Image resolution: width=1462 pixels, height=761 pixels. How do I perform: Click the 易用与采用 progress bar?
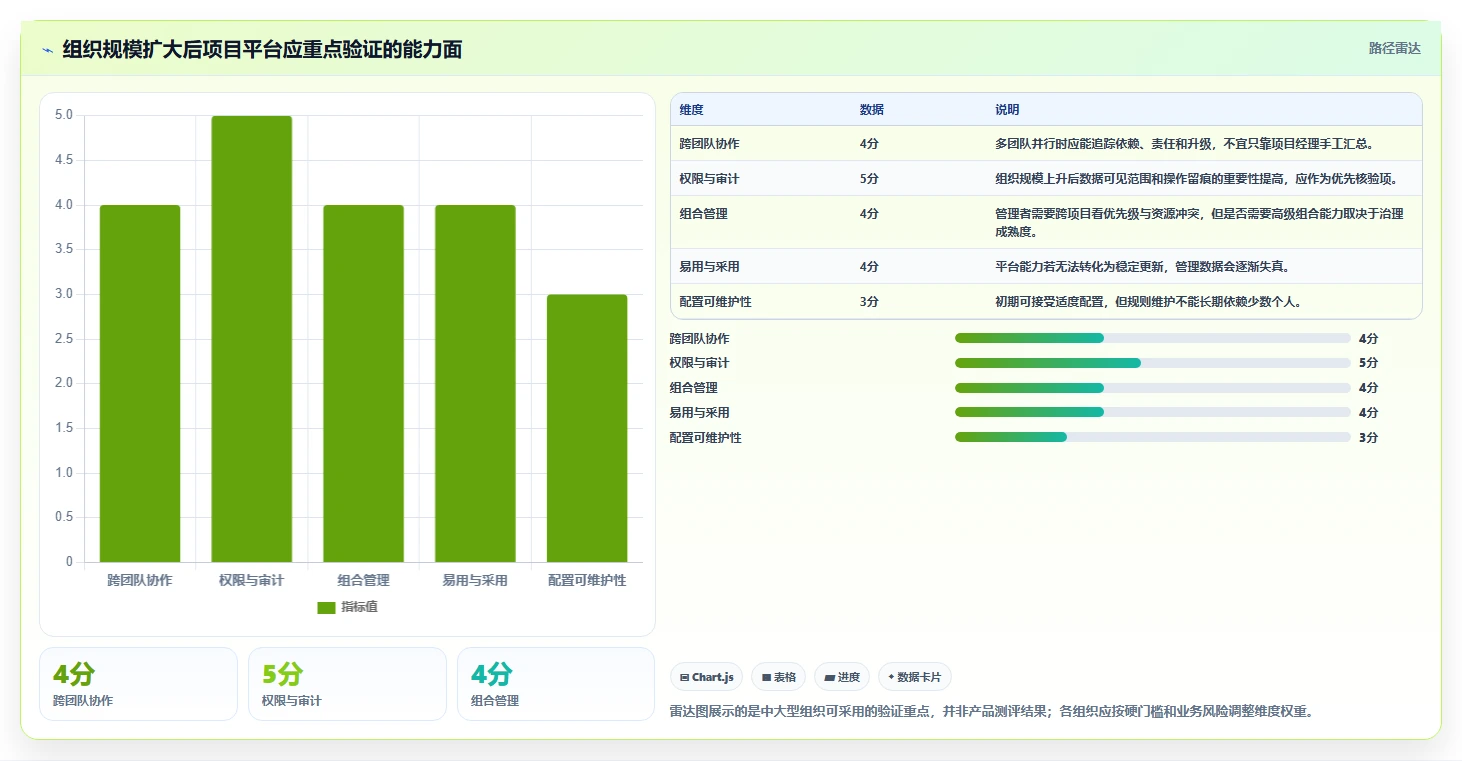(1153, 412)
